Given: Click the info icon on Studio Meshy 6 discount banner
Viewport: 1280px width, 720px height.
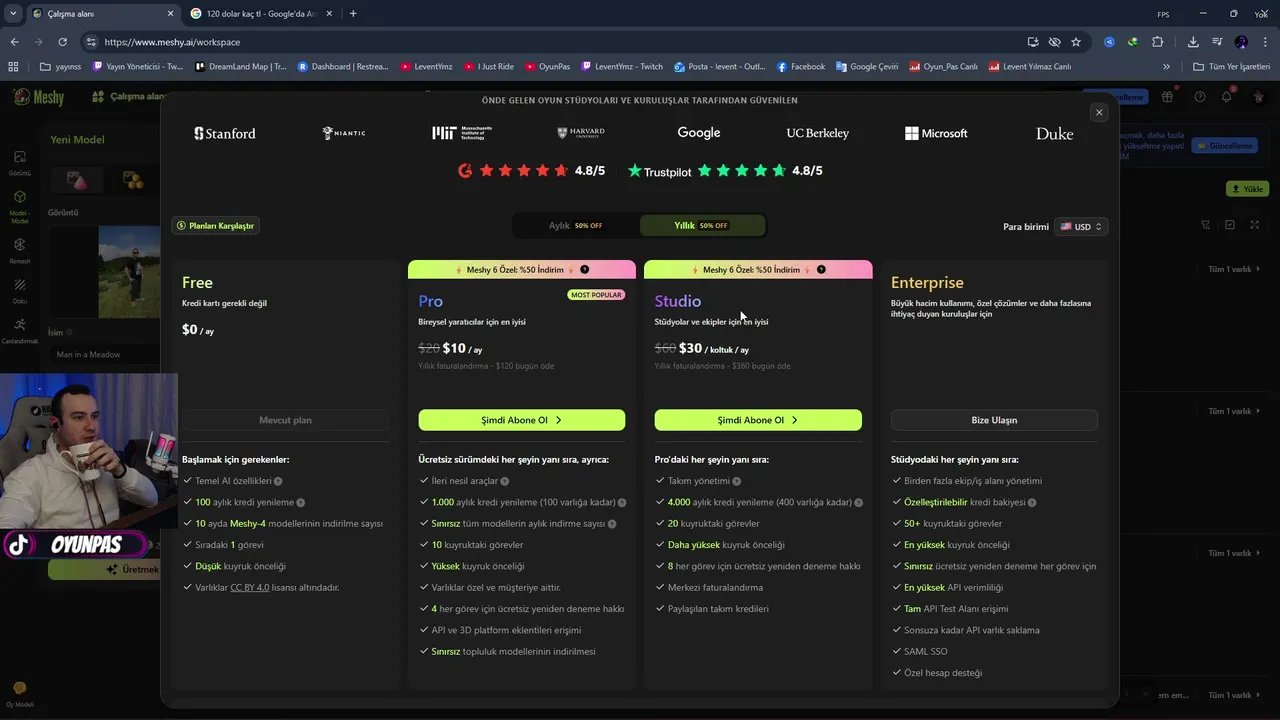Looking at the screenshot, I should (821, 270).
